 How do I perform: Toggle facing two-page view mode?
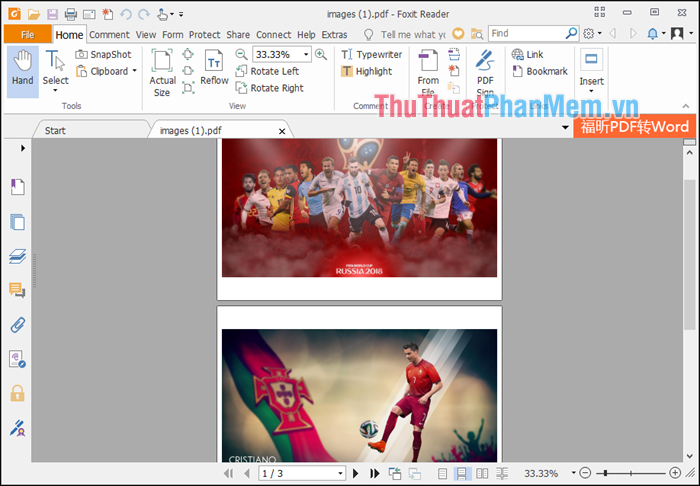pos(482,474)
